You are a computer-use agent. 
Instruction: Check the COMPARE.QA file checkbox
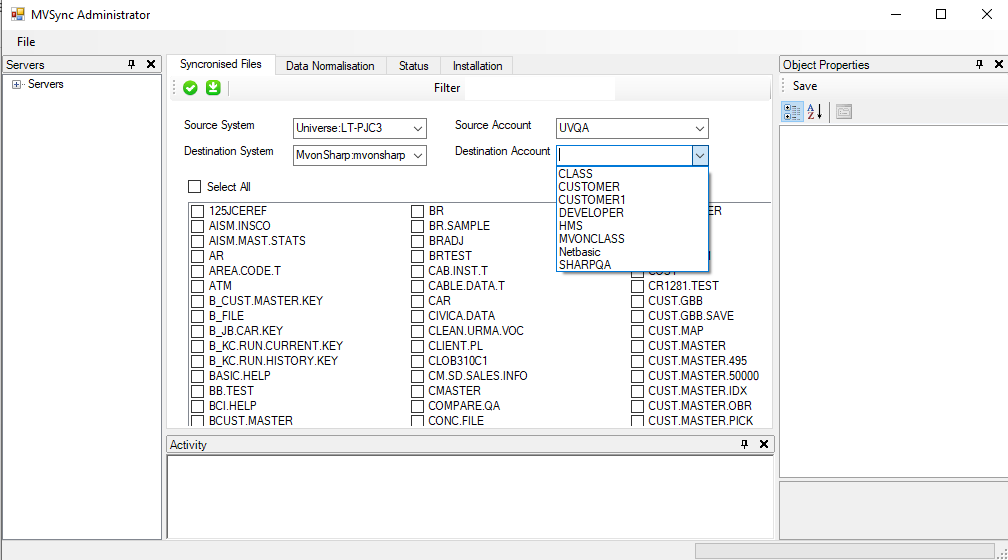point(417,406)
